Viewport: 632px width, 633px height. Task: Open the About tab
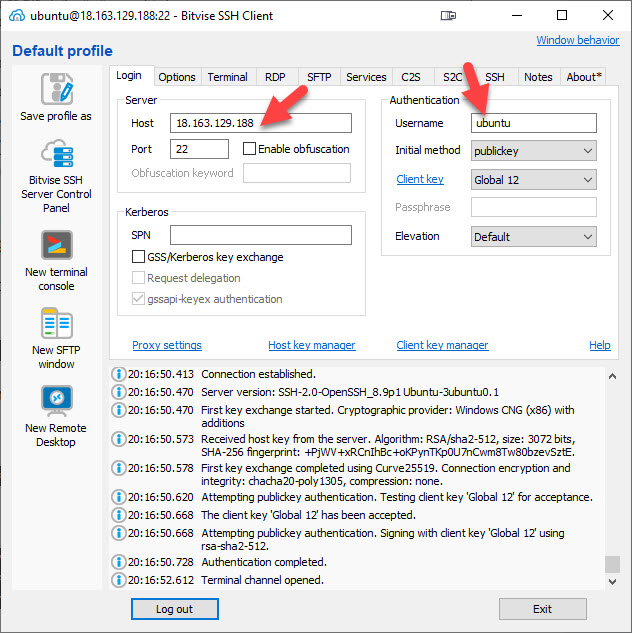click(584, 77)
